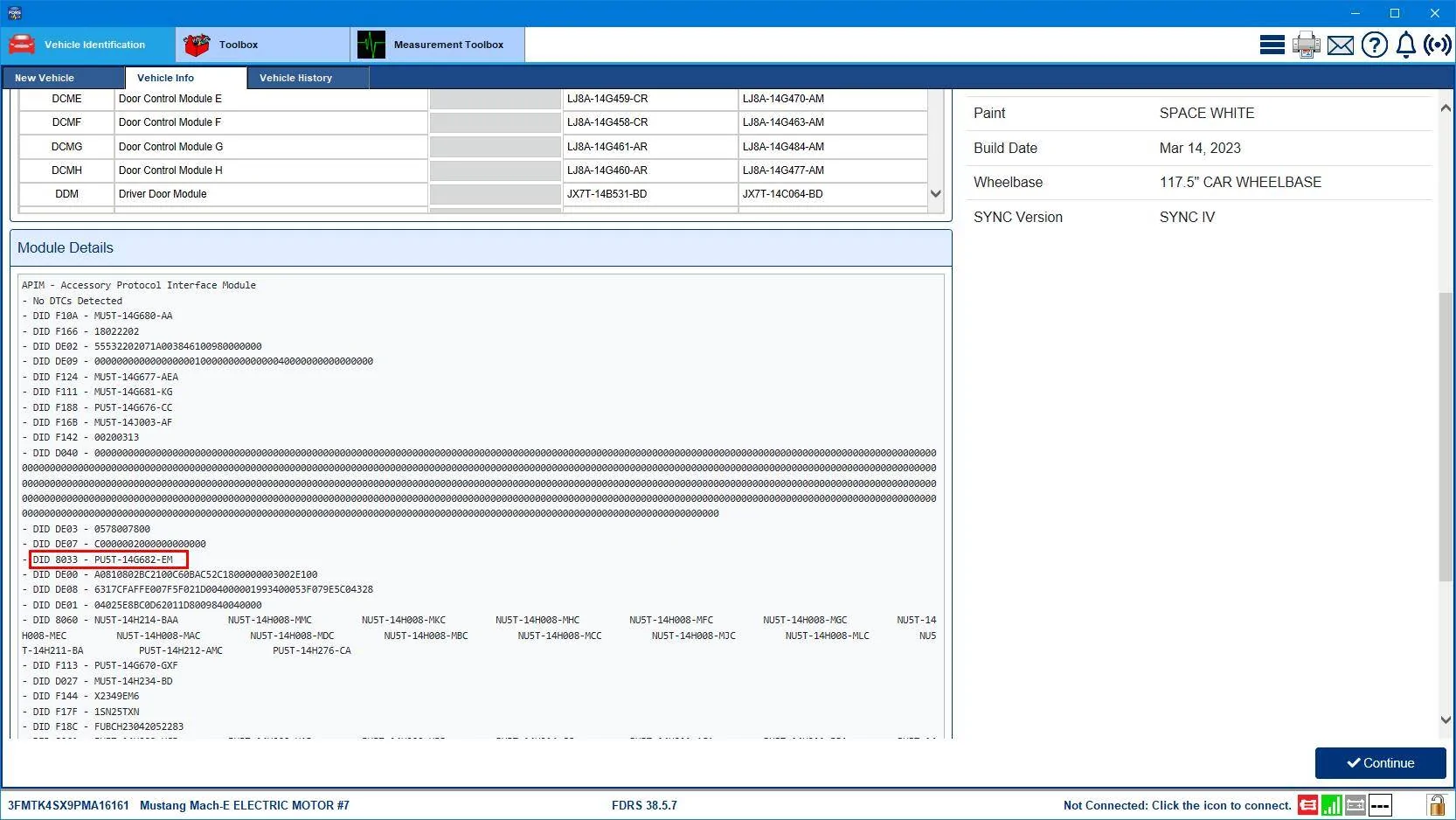This screenshot has height=820, width=1456.
Task: Click part number JX7T-14B531-BD
Action: (x=607, y=194)
